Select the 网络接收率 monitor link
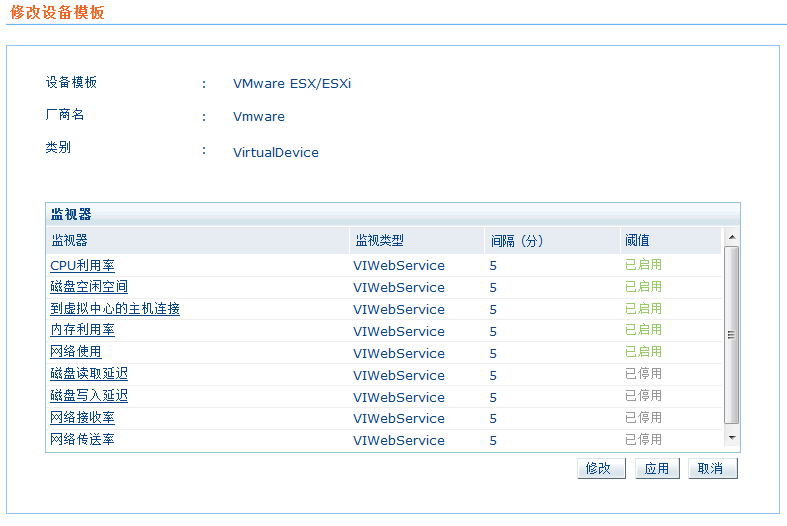The height and width of the screenshot is (526, 787). (x=82, y=419)
